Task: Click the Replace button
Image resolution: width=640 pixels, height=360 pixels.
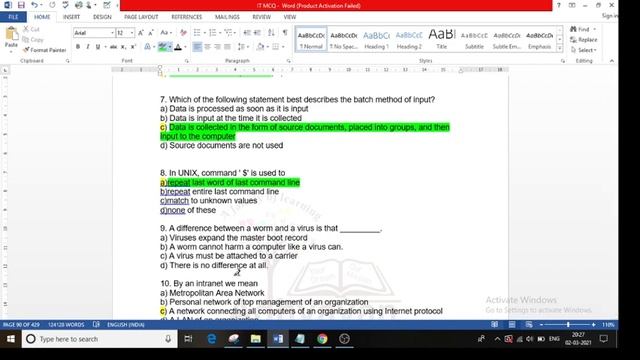Action: pos(584,40)
